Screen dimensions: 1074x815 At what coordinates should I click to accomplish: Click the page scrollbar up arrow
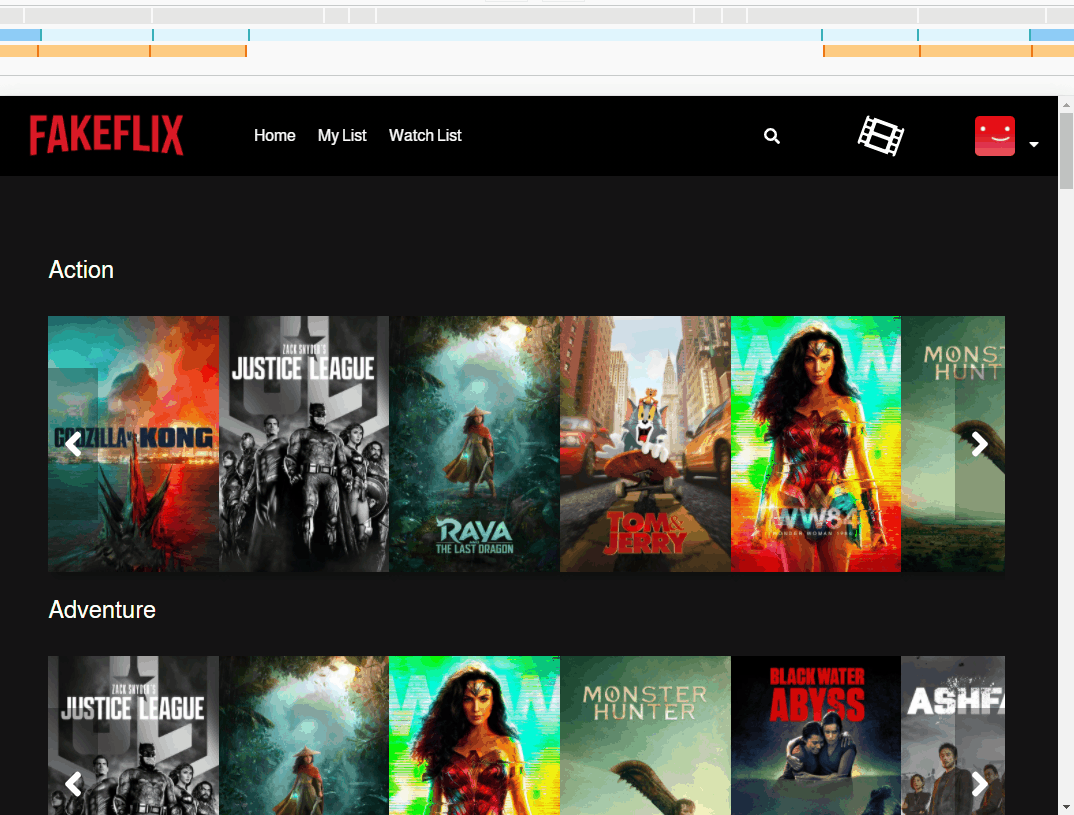click(1066, 105)
